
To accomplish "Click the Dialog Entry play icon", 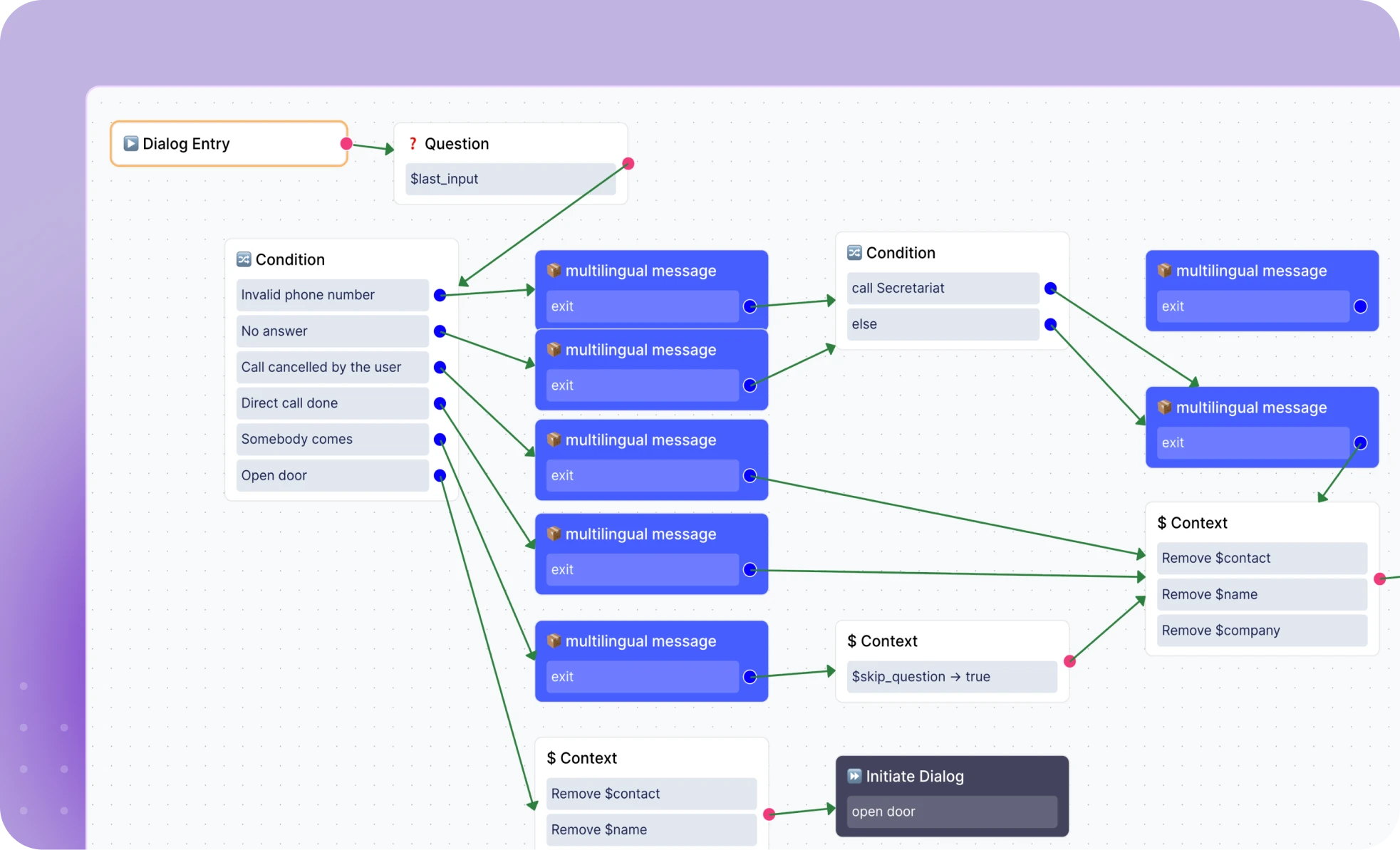I will [x=130, y=143].
